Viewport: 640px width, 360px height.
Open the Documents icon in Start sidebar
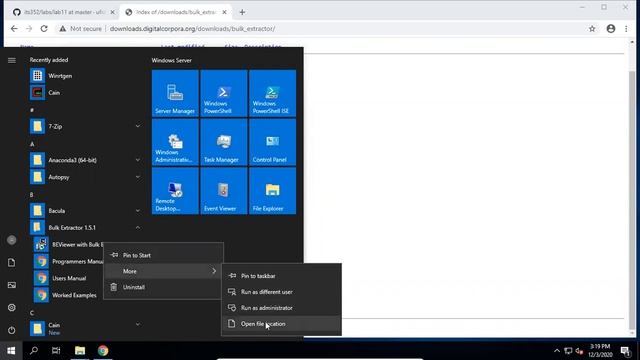pos(11,262)
